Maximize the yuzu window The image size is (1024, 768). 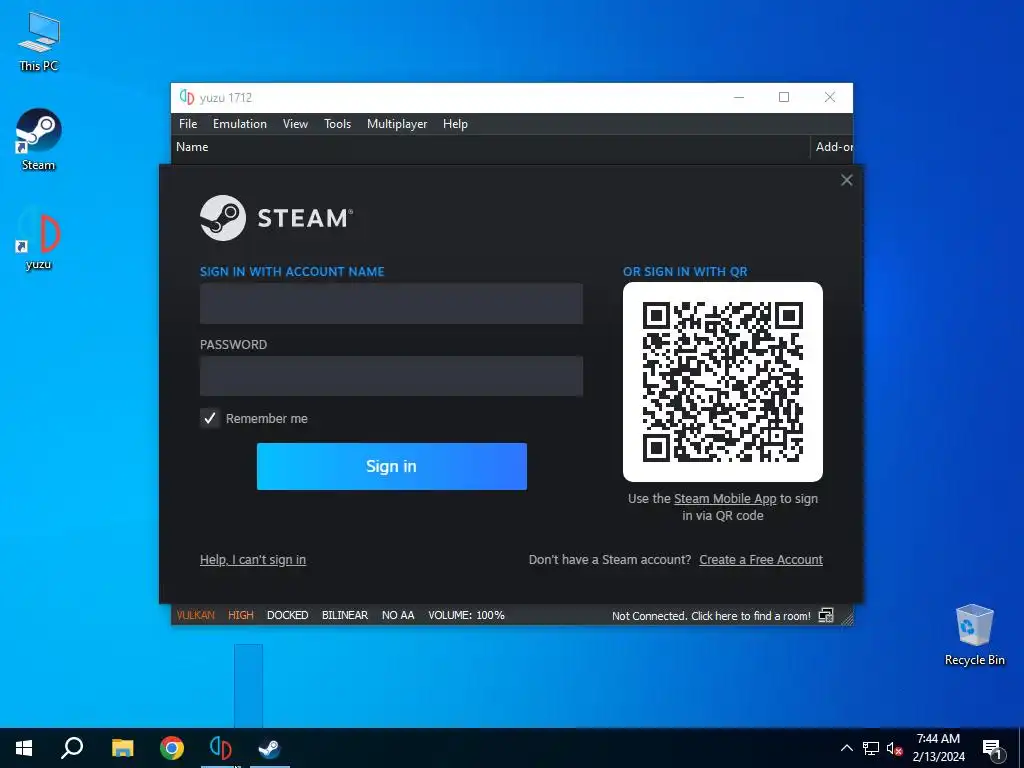pos(784,97)
